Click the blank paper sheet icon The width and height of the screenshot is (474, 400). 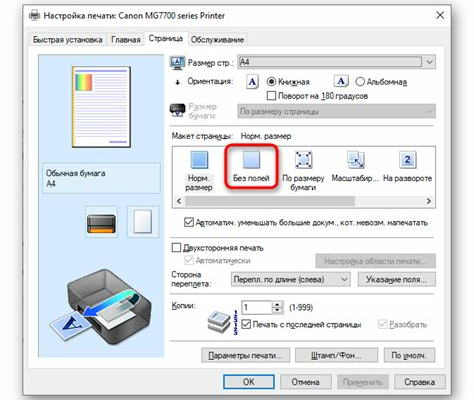click(143, 221)
